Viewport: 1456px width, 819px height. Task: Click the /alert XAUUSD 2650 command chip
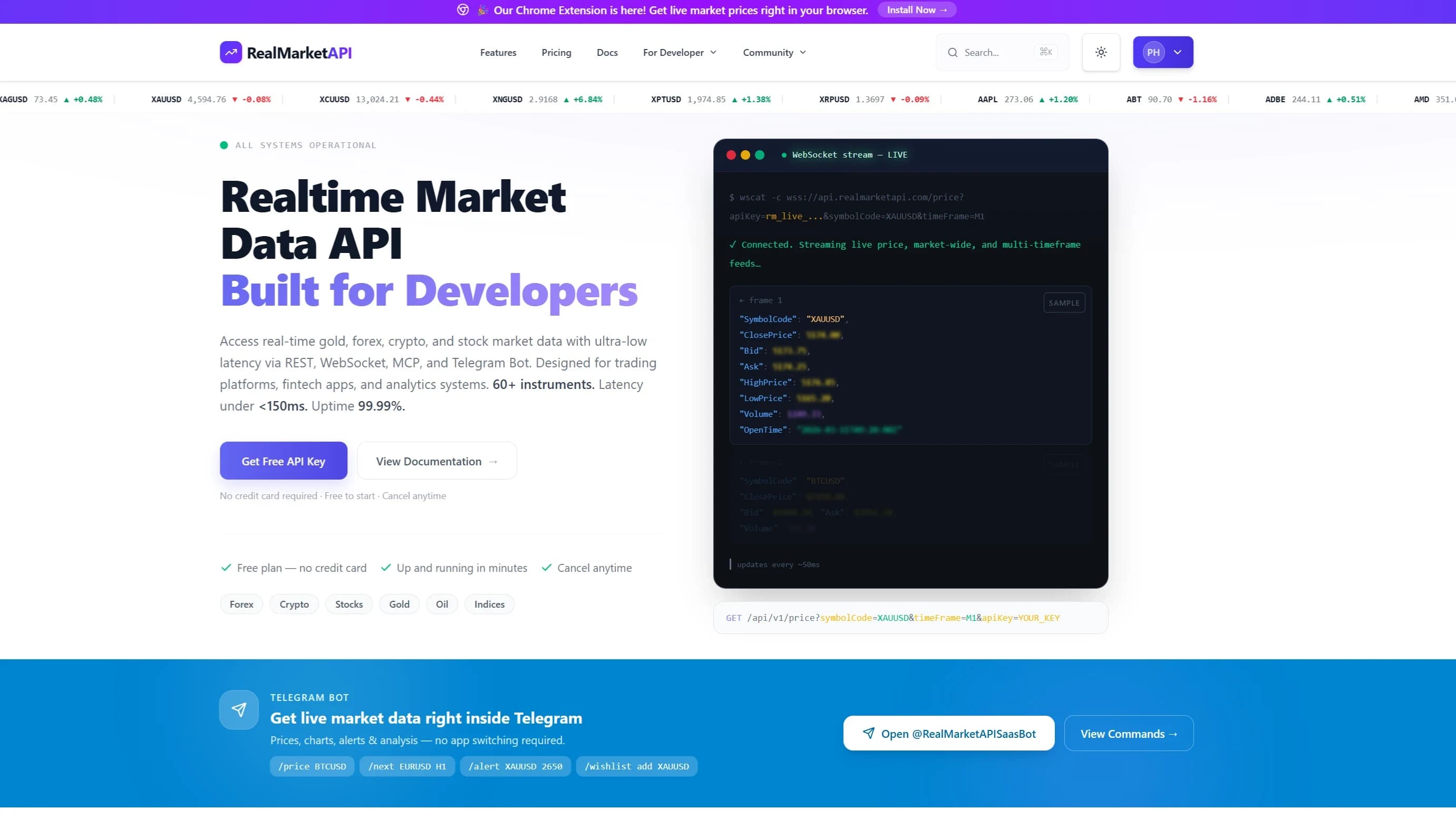click(515, 766)
